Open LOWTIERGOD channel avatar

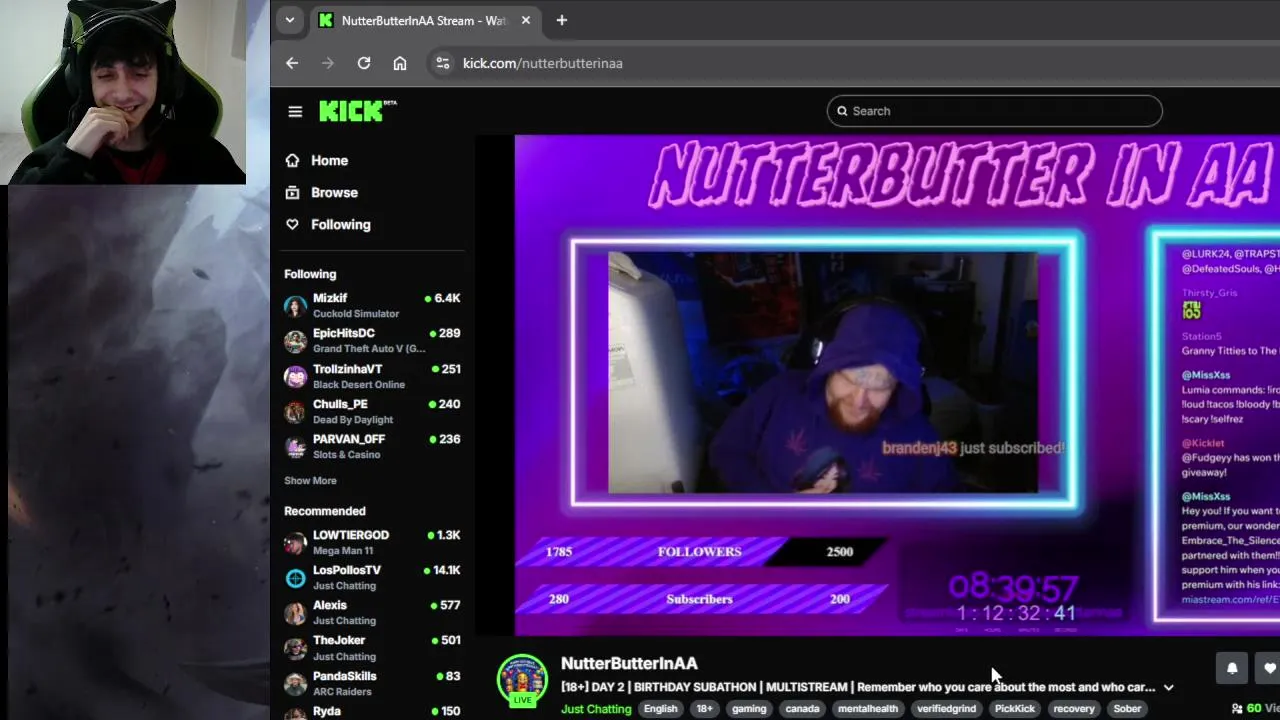click(x=295, y=543)
